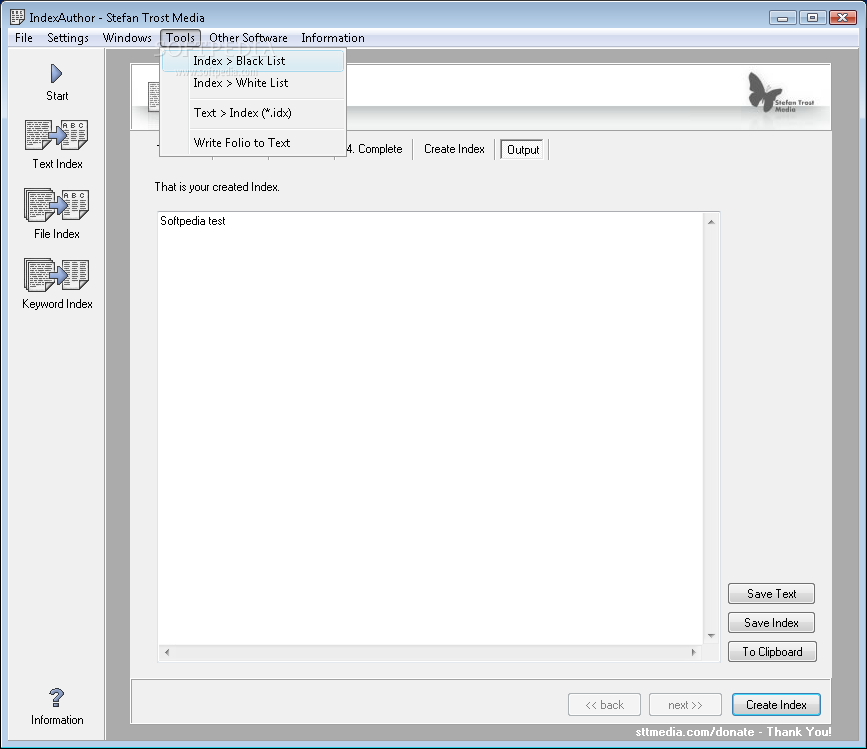867x749 pixels.
Task: Click the vertical scrollbar up arrow
Action: click(x=711, y=222)
